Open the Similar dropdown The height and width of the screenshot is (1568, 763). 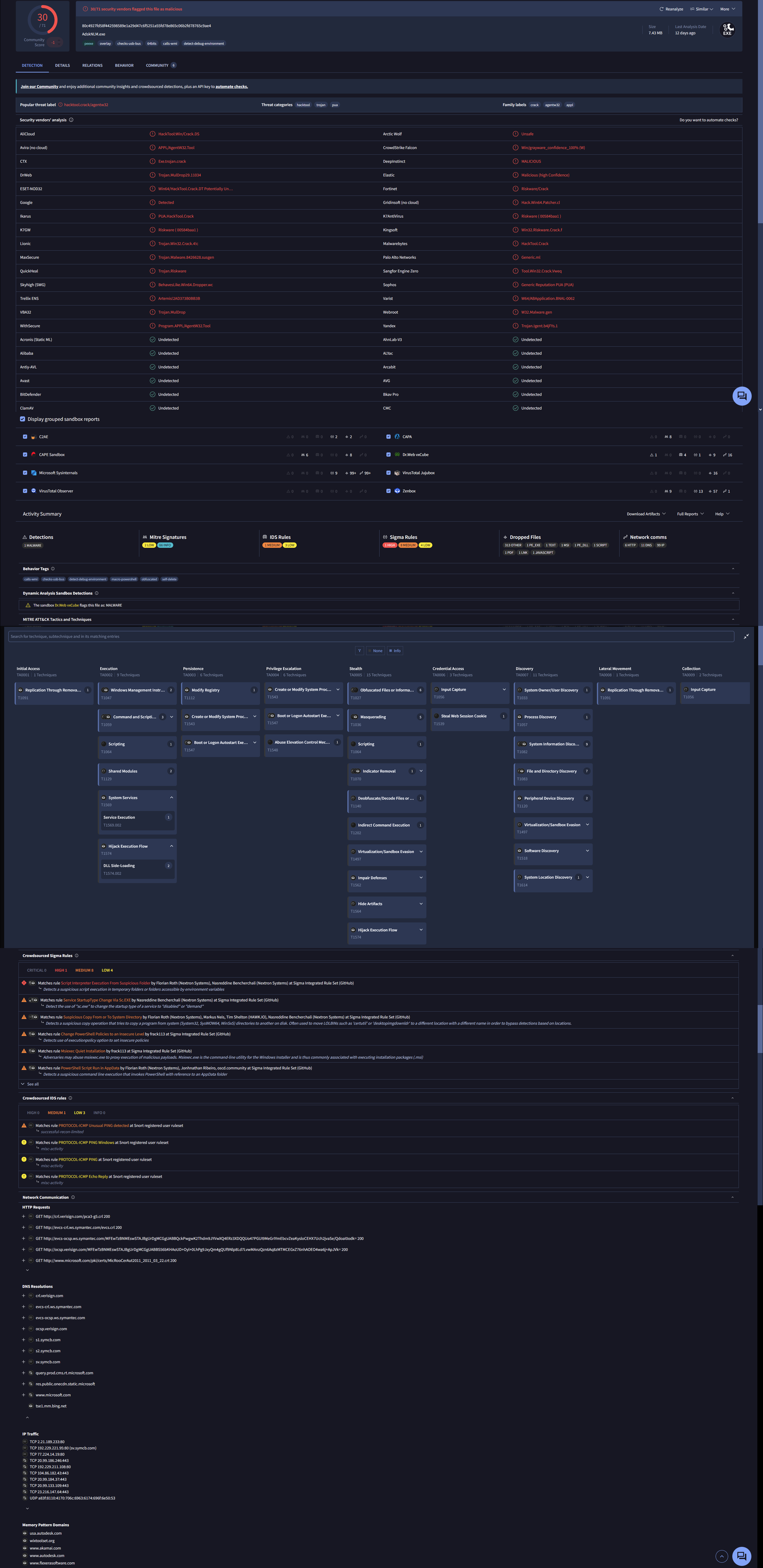[701, 9]
